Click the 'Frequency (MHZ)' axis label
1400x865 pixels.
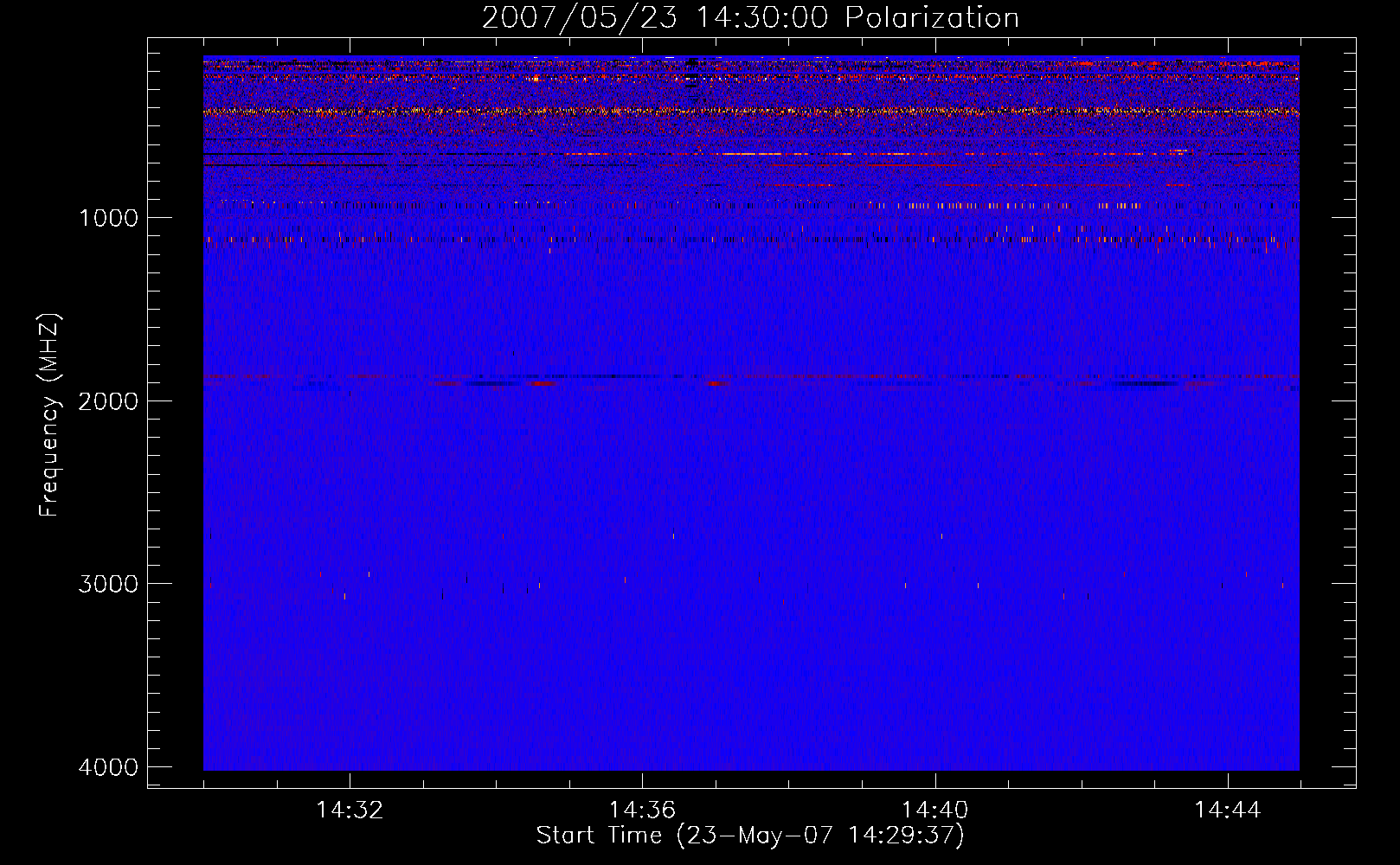coord(48,415)
